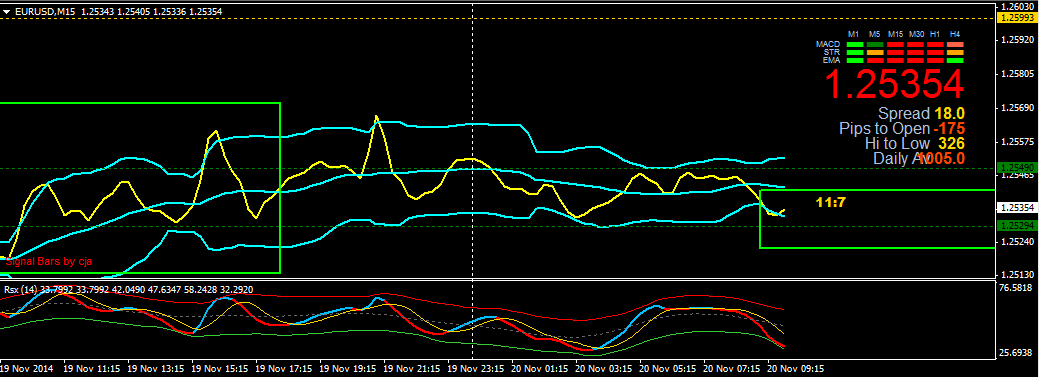Click the STR M5 orange signal bar
The image size is (1040, 377).
(875, 52)
